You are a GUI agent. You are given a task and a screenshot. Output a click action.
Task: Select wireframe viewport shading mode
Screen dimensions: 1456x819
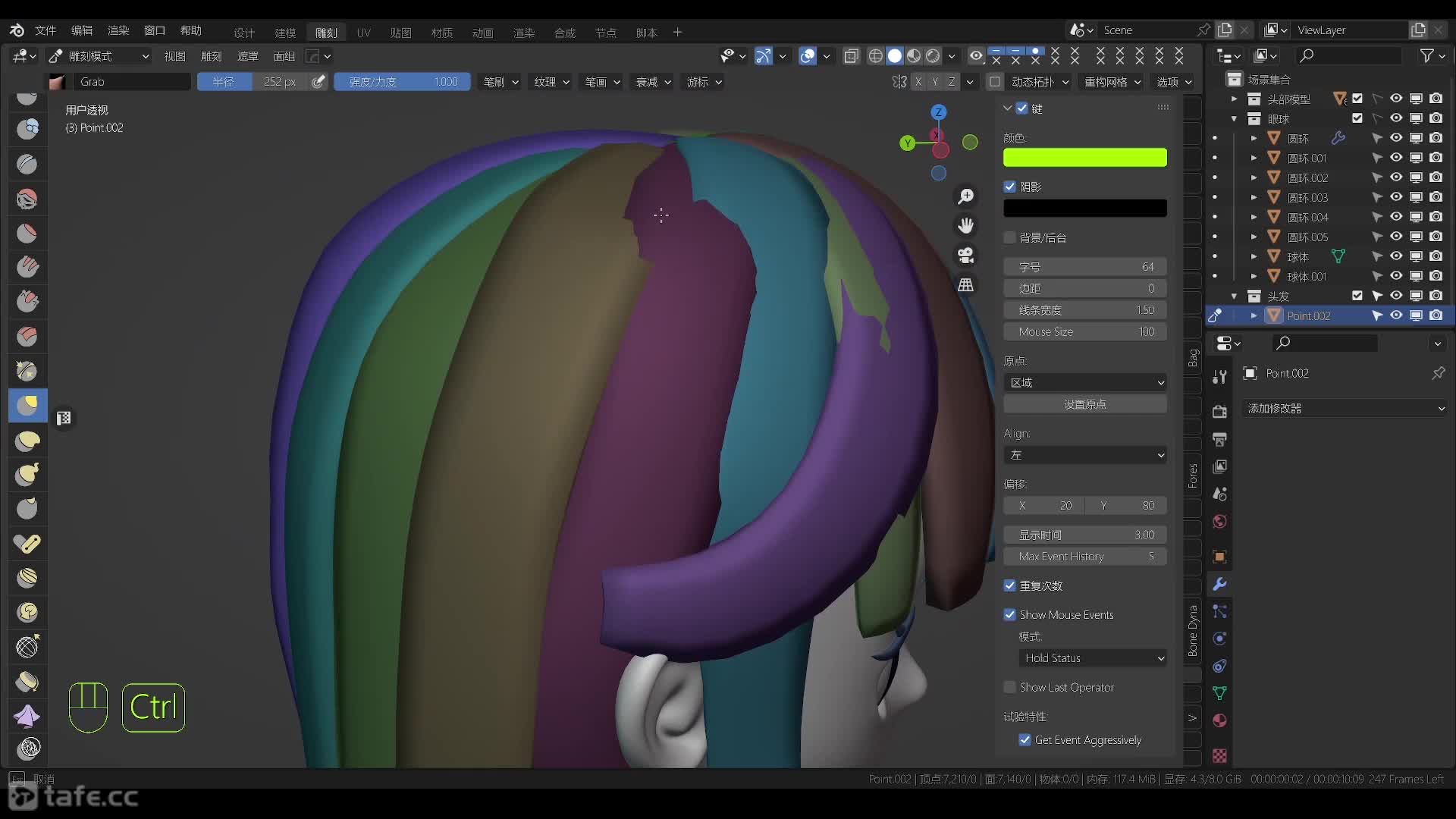pos(876,56)
